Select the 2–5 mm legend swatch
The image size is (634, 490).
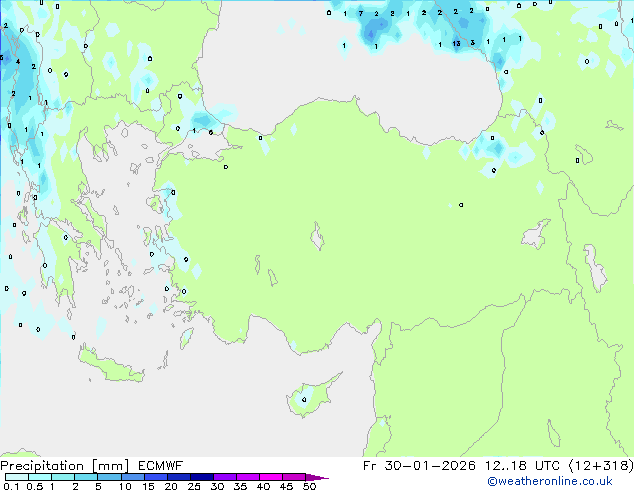click(x=86, y=477)
